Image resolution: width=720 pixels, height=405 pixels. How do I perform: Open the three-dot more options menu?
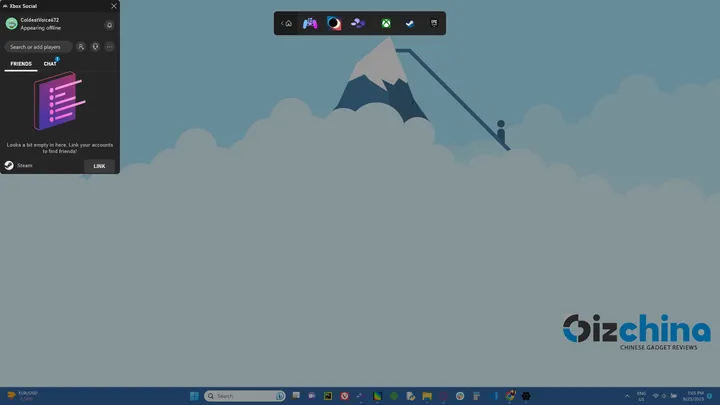[109, 47]
